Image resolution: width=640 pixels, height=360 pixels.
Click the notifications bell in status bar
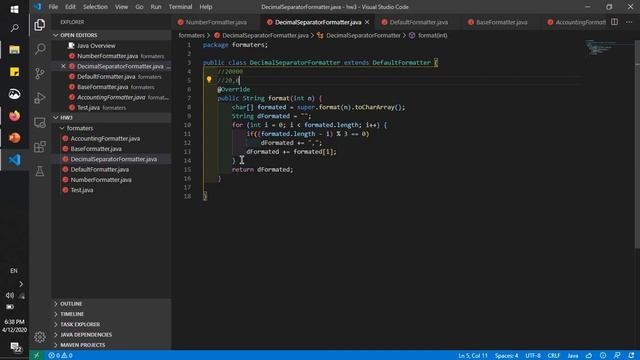631,356
